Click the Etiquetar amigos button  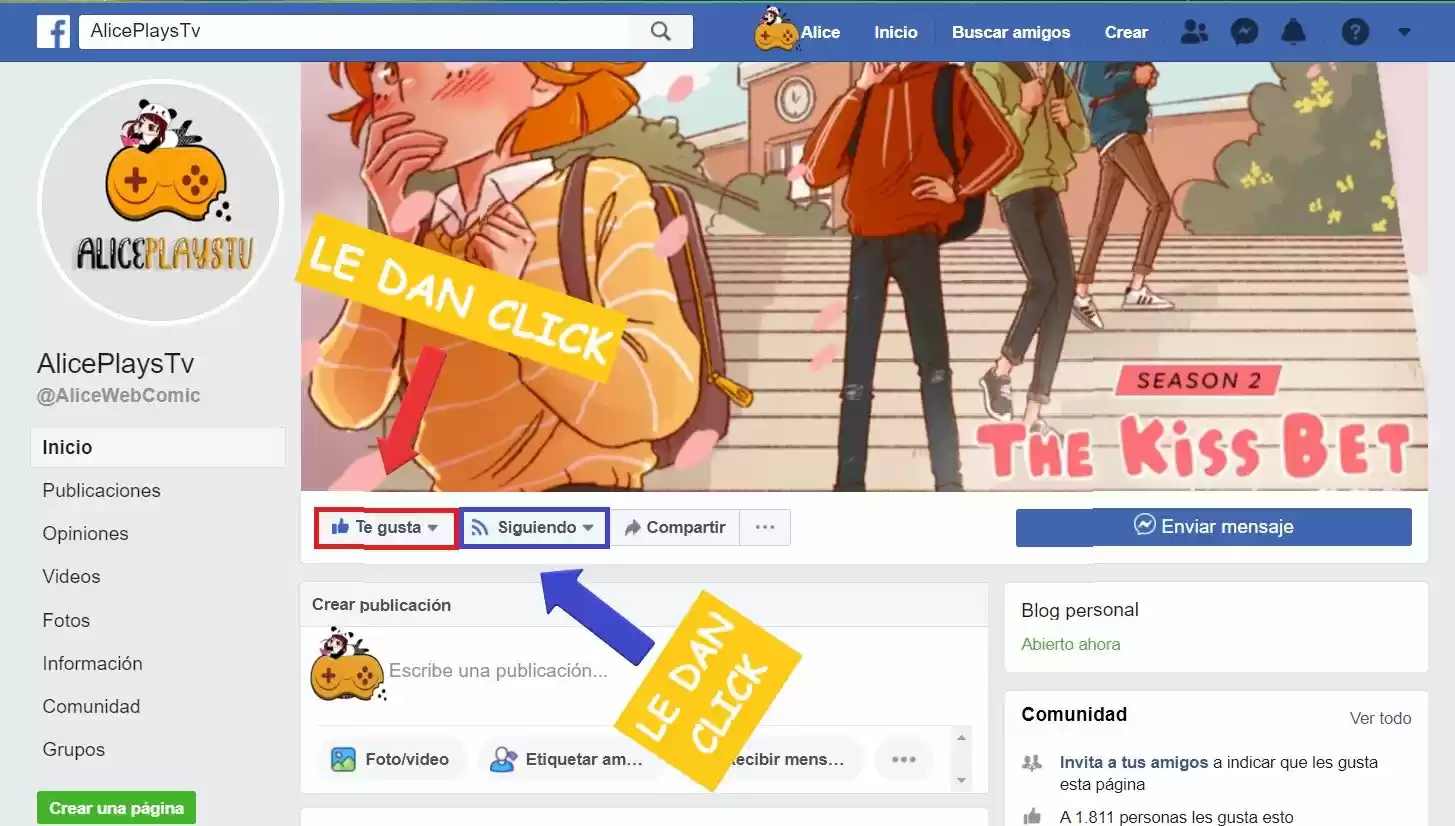[571, 759]
